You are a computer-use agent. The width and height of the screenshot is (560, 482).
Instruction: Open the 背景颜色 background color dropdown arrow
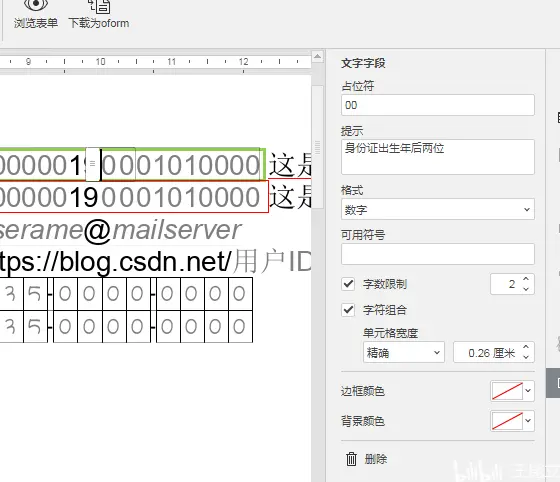point(528,421)
